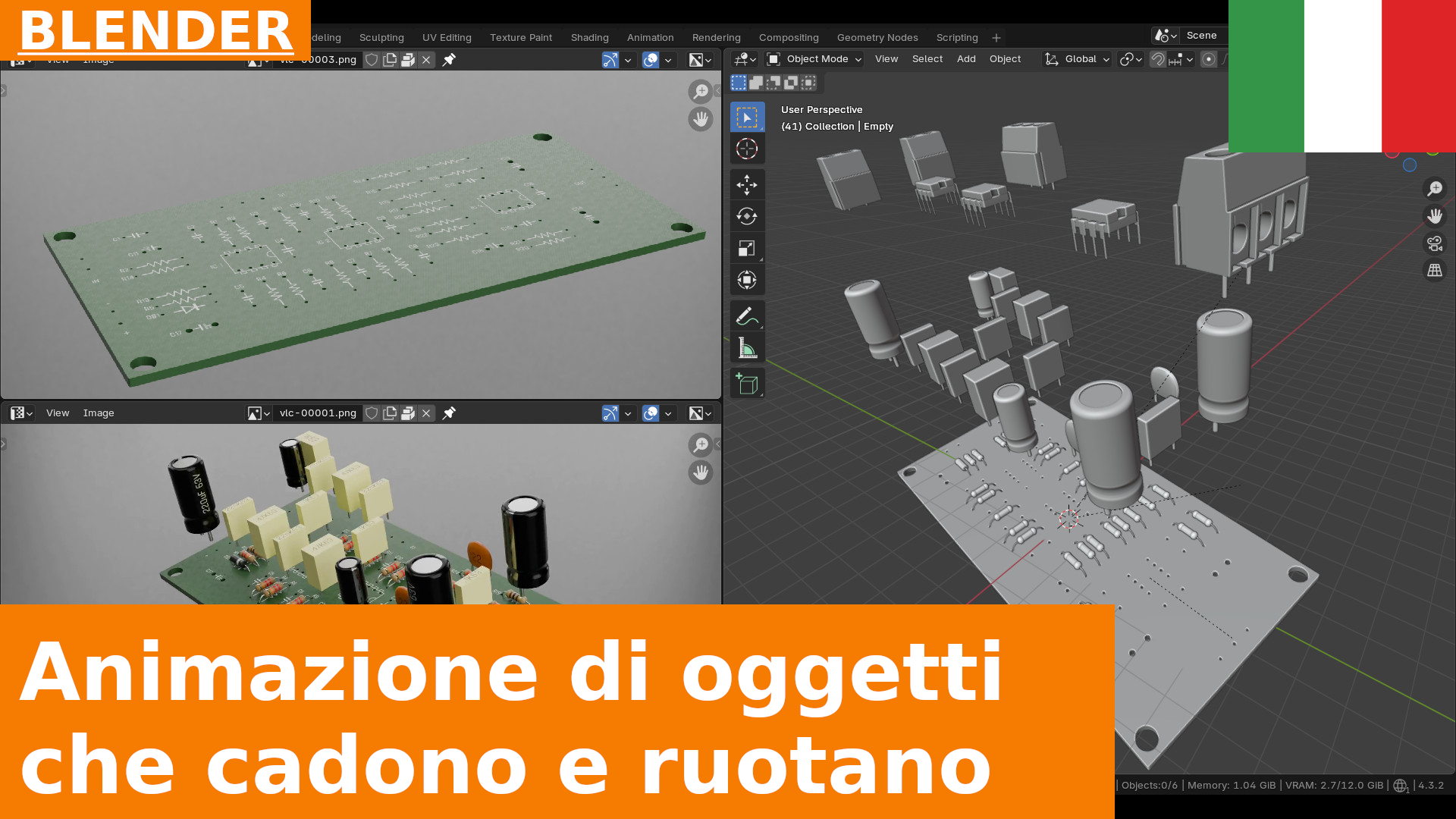
Task: Pin the image in the top image editor
Action: (449, 60)
